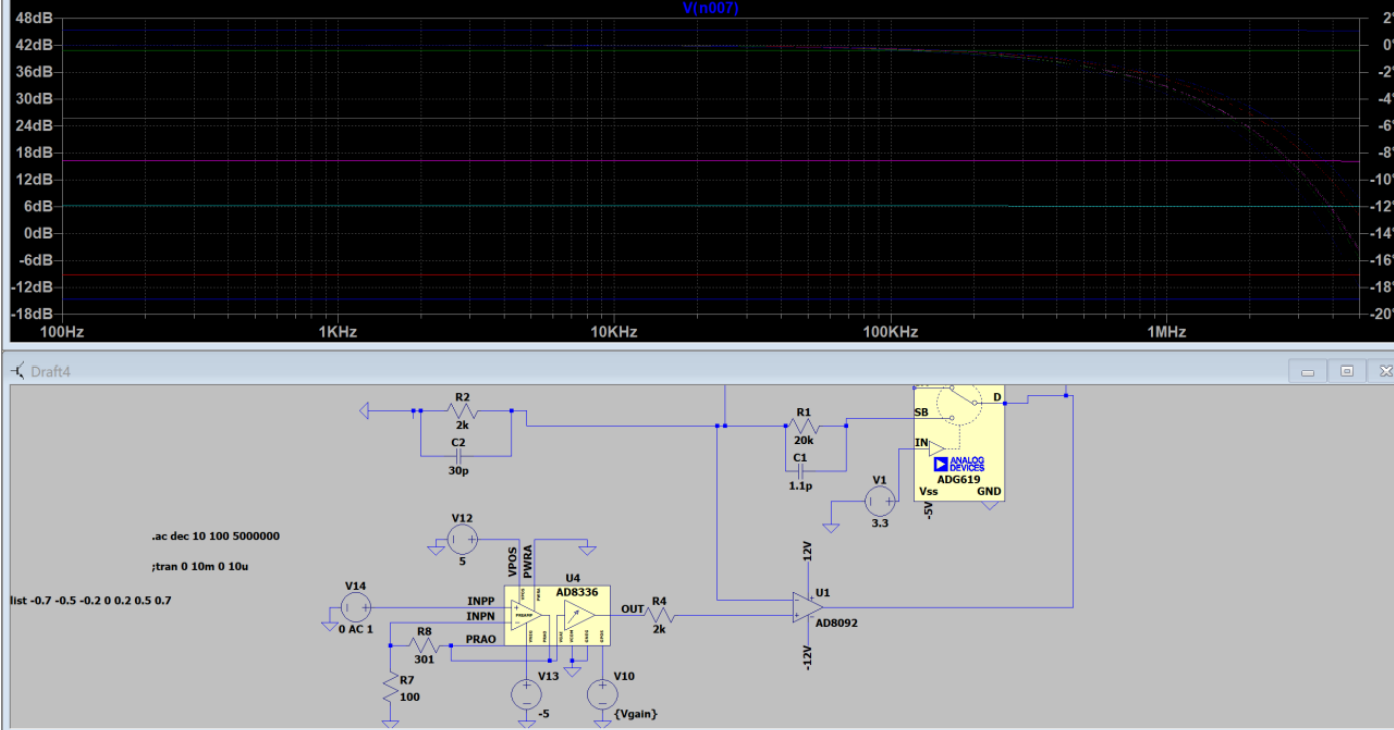1394x730 pixels.
Task: Click the 100Hz frequency axis label
Action: point(60,332)
